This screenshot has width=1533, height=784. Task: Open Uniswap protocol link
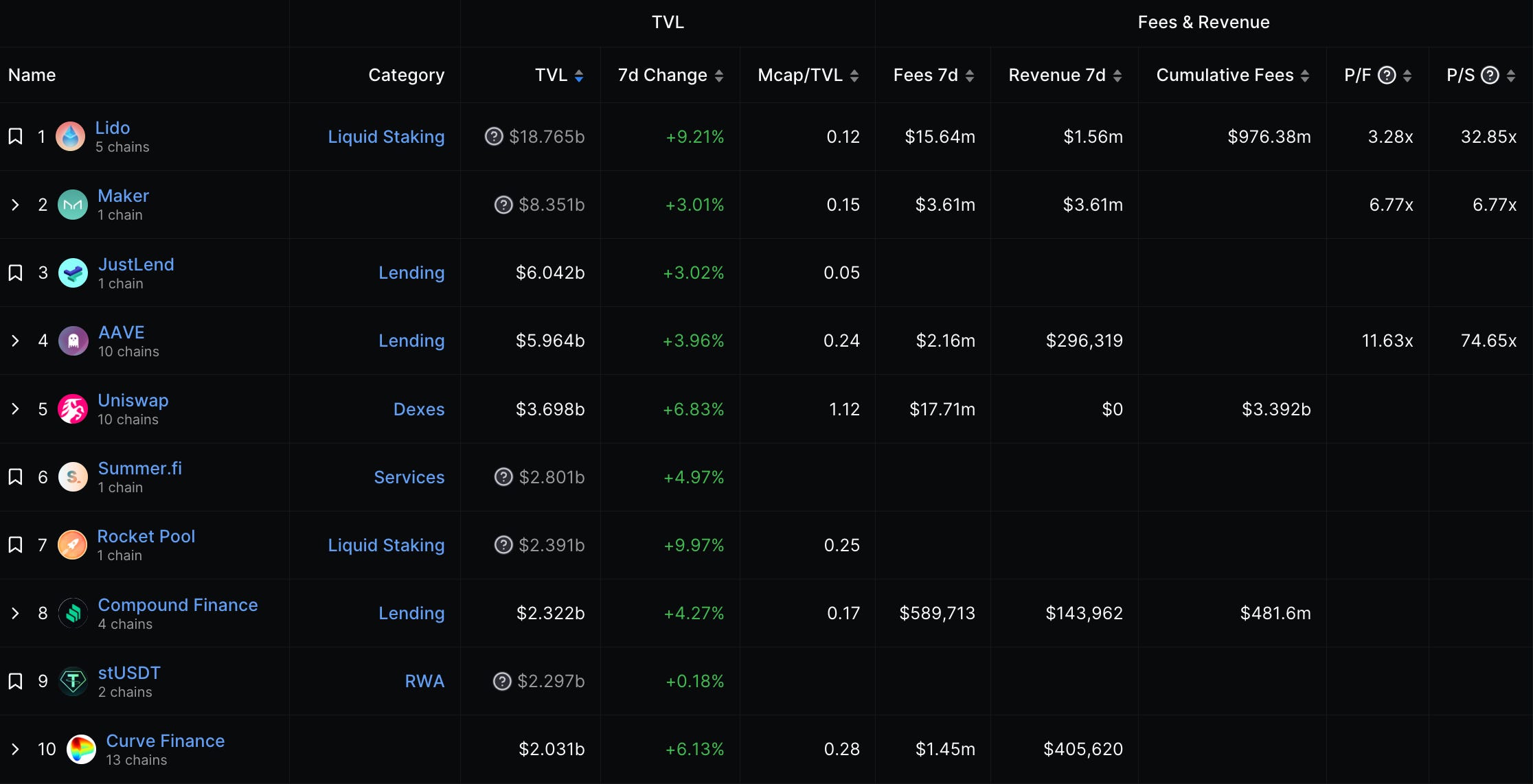point(133,400)
